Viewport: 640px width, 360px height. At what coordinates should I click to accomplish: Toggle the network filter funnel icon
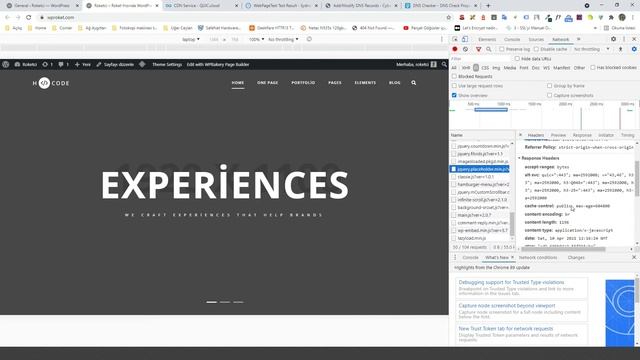tap(478, 49)
